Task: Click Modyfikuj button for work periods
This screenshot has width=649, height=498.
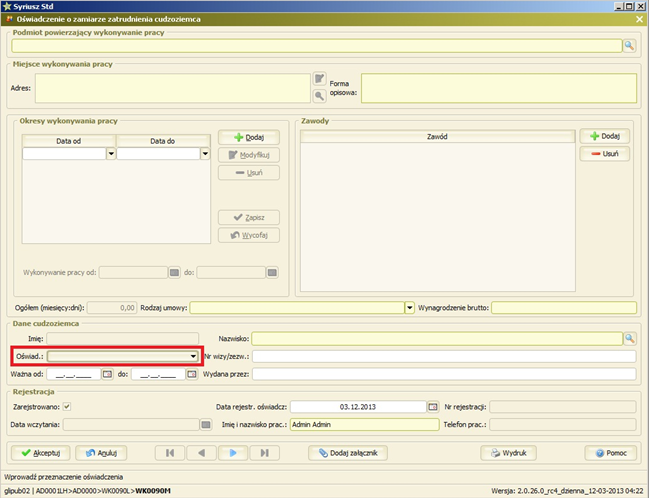Action: [x=249, y=155]
